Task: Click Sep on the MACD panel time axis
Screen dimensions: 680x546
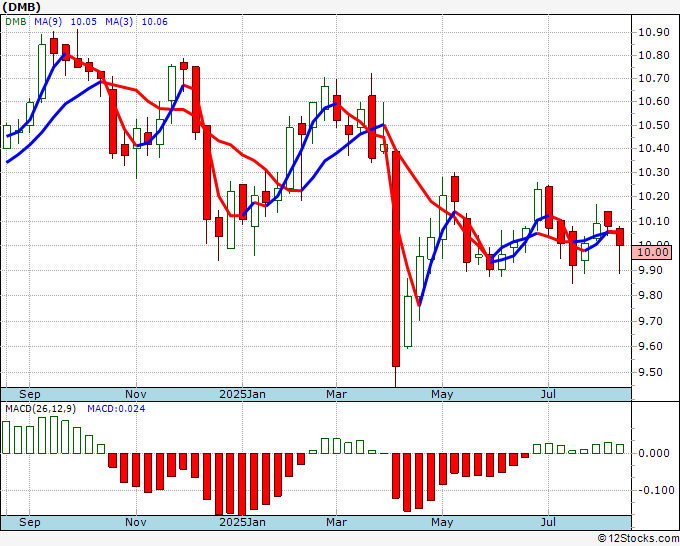Action: pyautogui.click(x=29, y=522)
